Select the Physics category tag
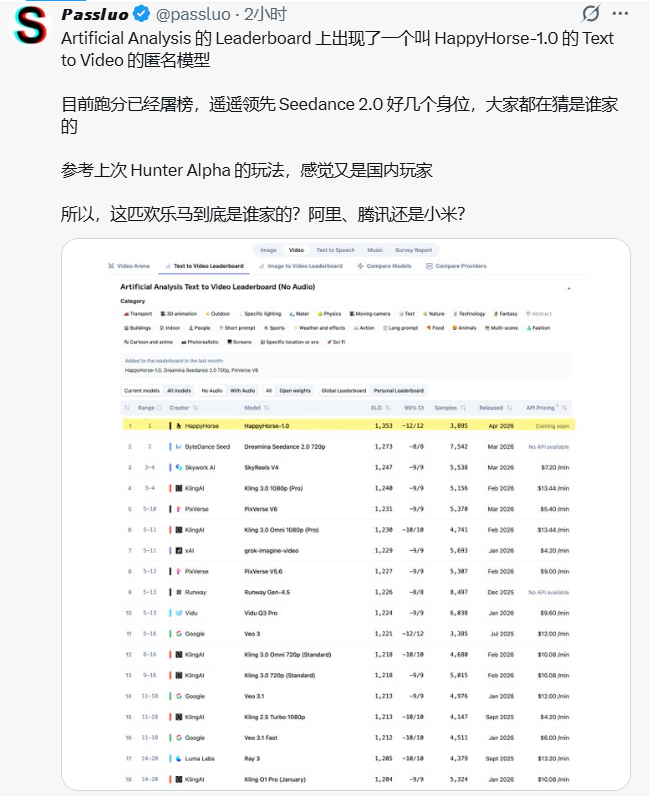The width and height of the screenshot is (654, 796). pos(331,314)
